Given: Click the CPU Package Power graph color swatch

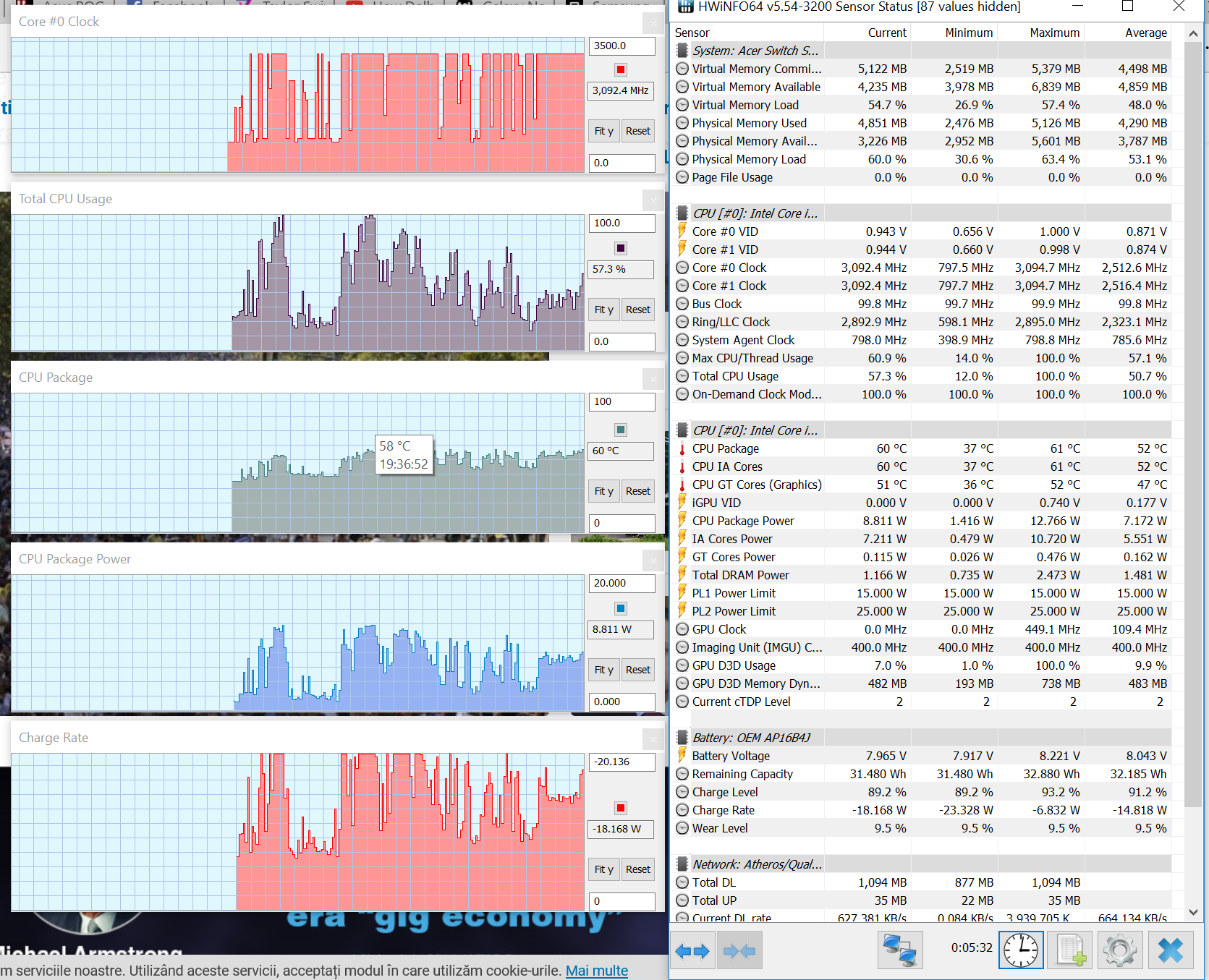Looking at the screenshot, I should 621,608.
